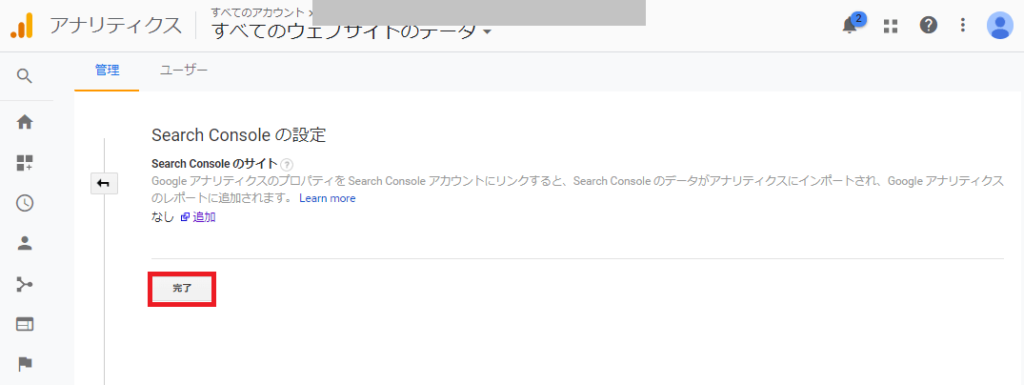This screenshot has height=385, width=1024.
Task: Open the user account avatar
Action: [999, 25]
